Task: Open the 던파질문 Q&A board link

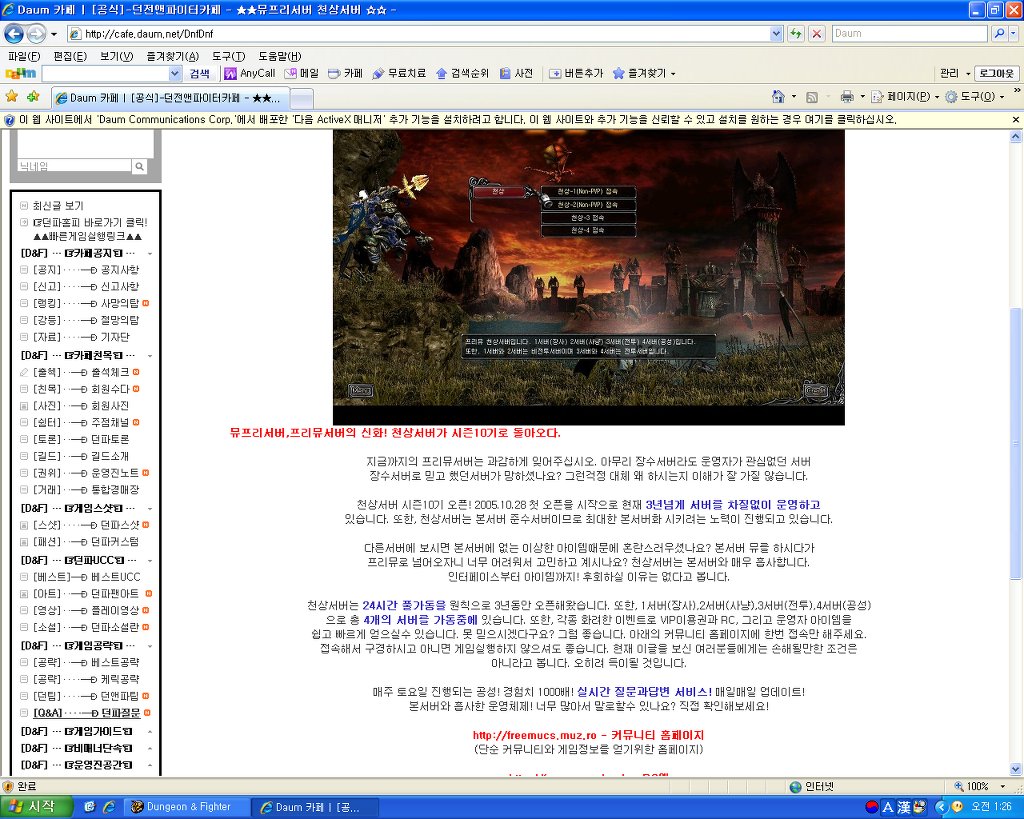Action: 86,713
